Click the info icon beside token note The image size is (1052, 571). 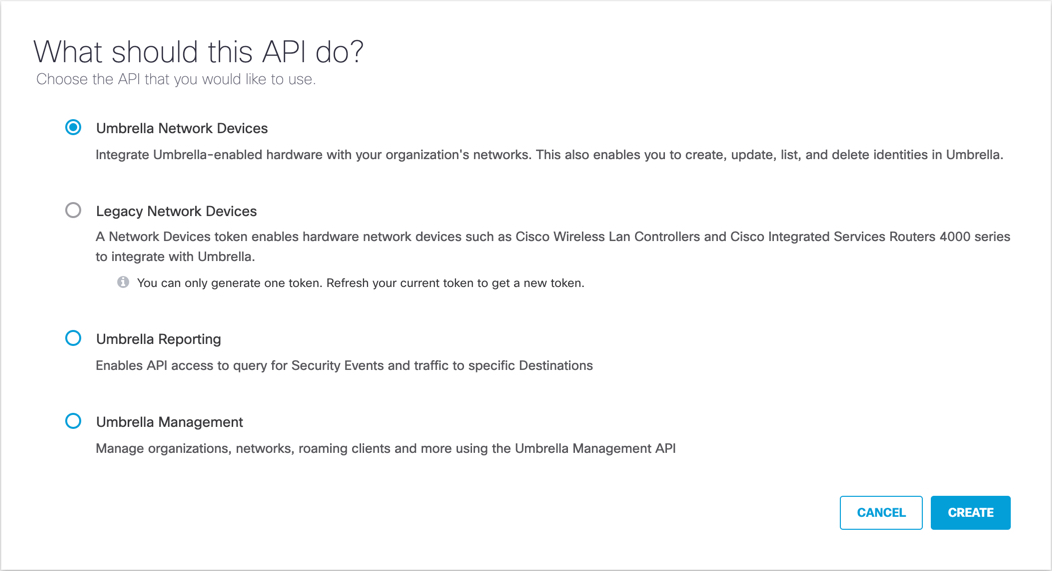point(123,282)
